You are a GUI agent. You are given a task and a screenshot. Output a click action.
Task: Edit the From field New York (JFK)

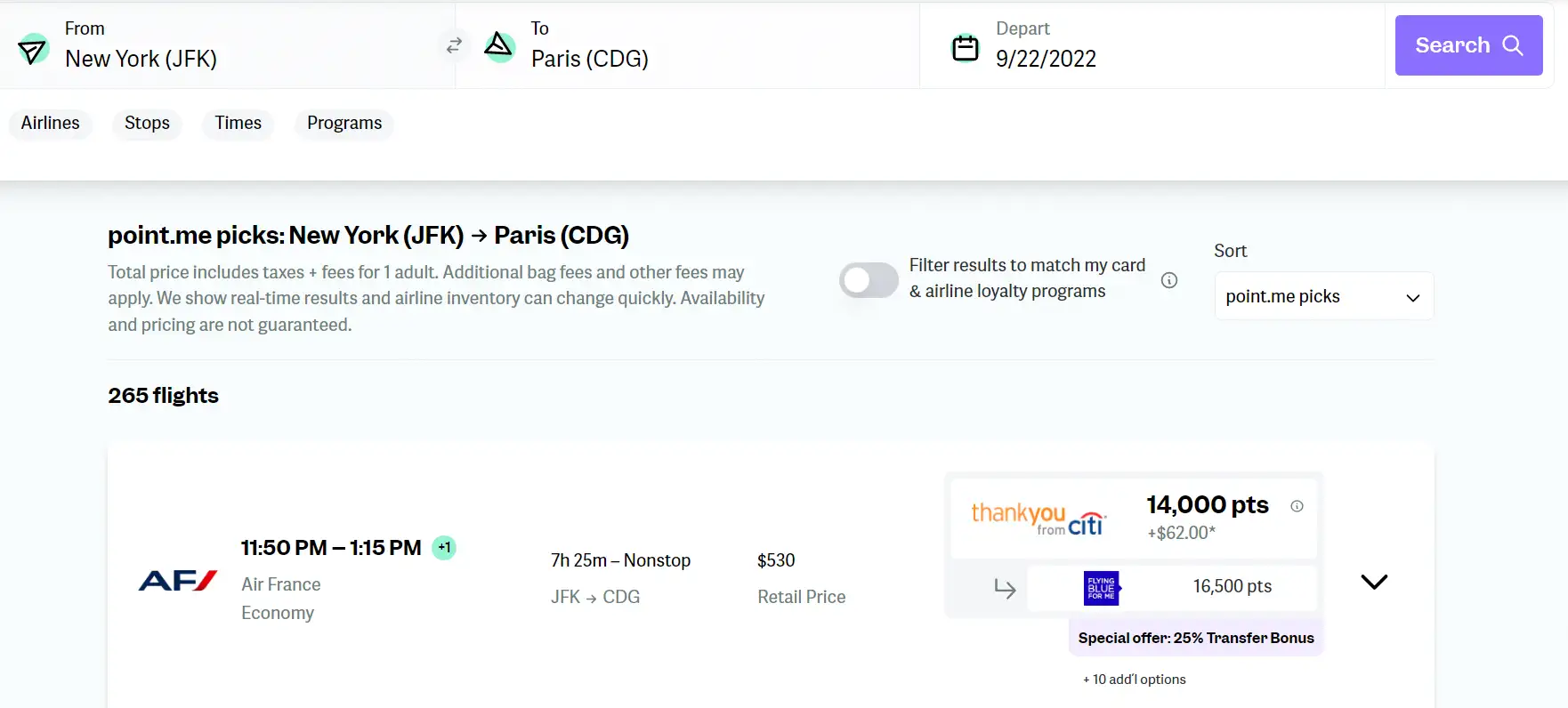141,59
